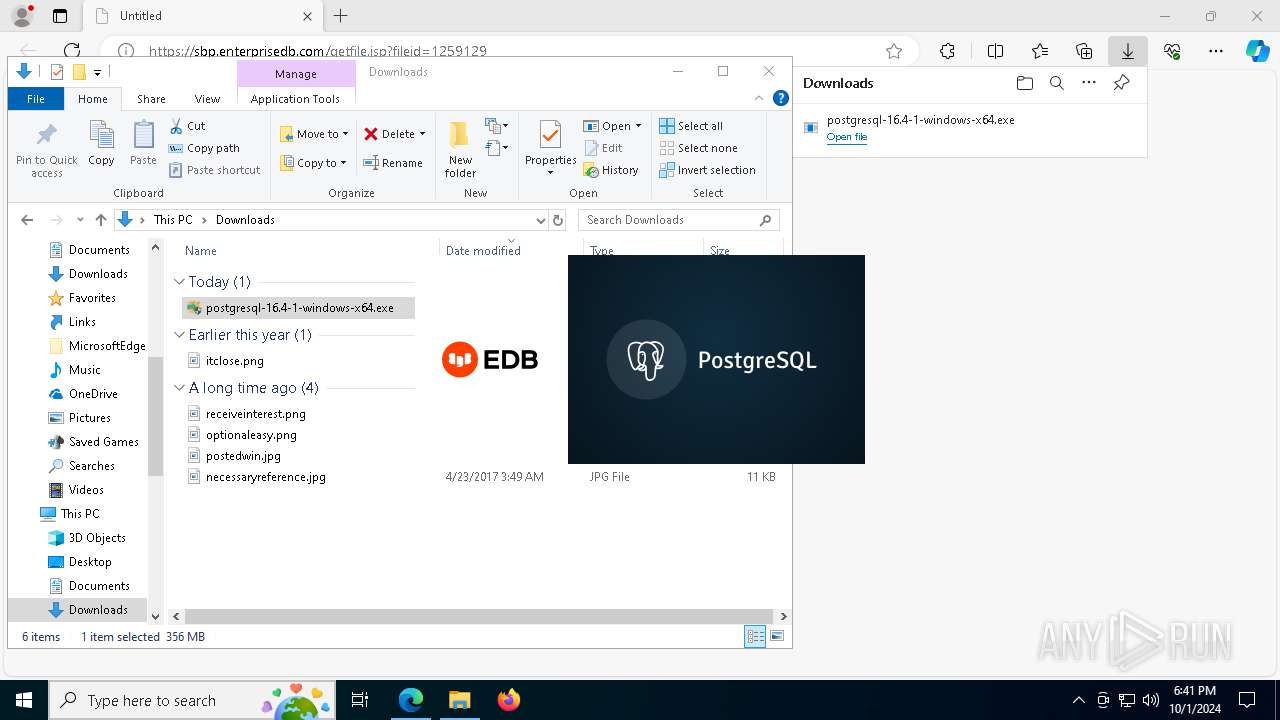Click the Search Downloads field

pyautogui.click(x=678, y=220)
